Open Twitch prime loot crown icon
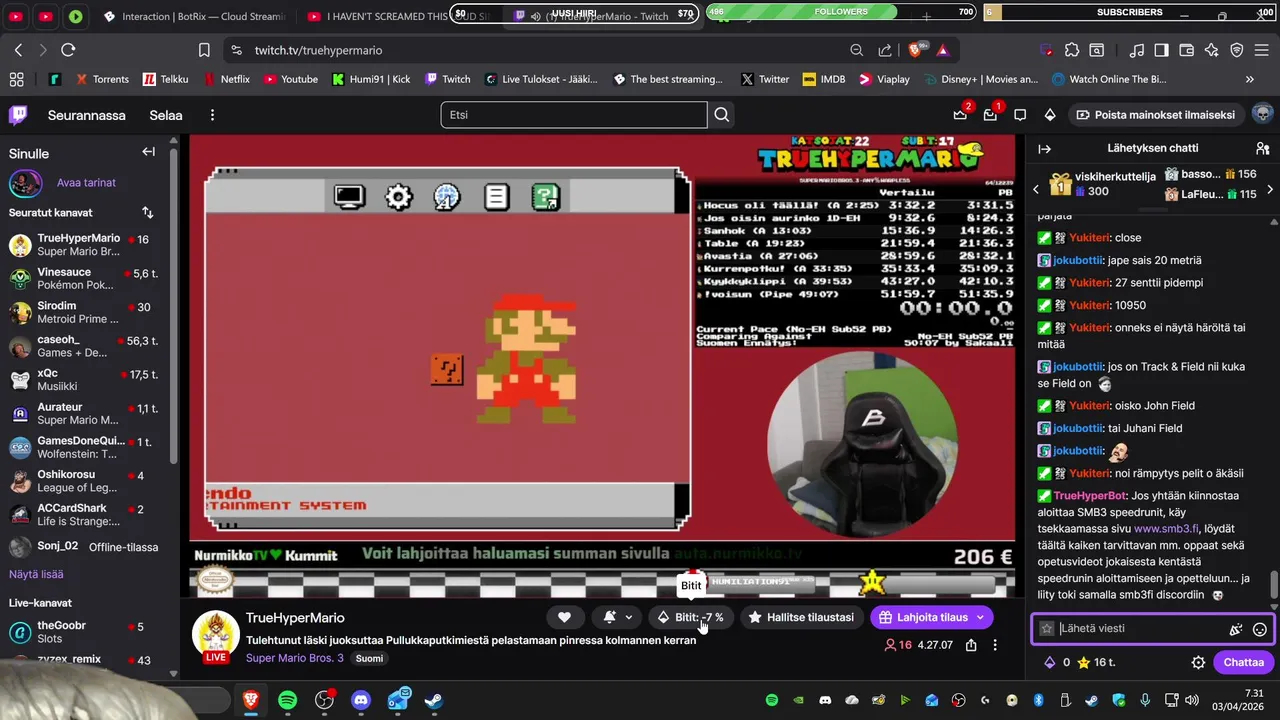1280x720 pixels. (960, 115)
